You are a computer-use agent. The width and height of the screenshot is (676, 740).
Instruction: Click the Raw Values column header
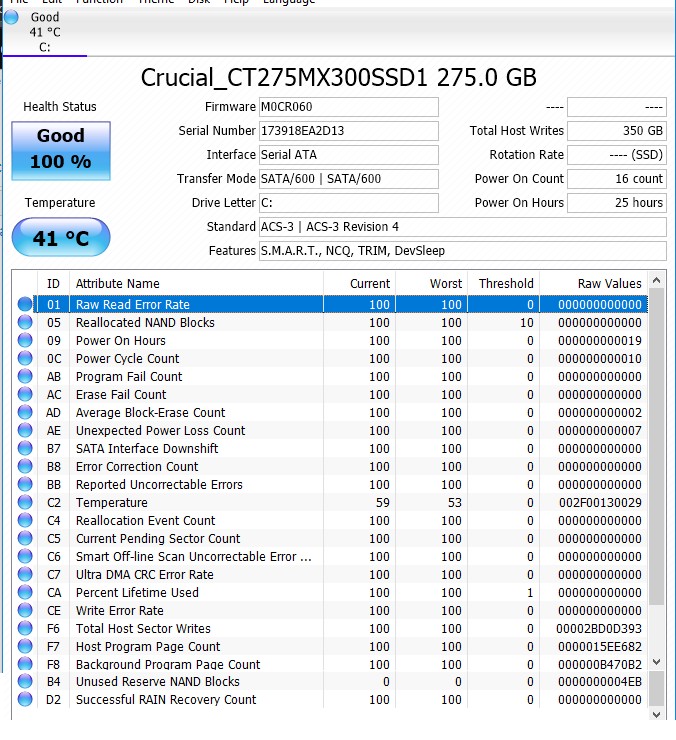pyautogui.click(x=594, y=284)
